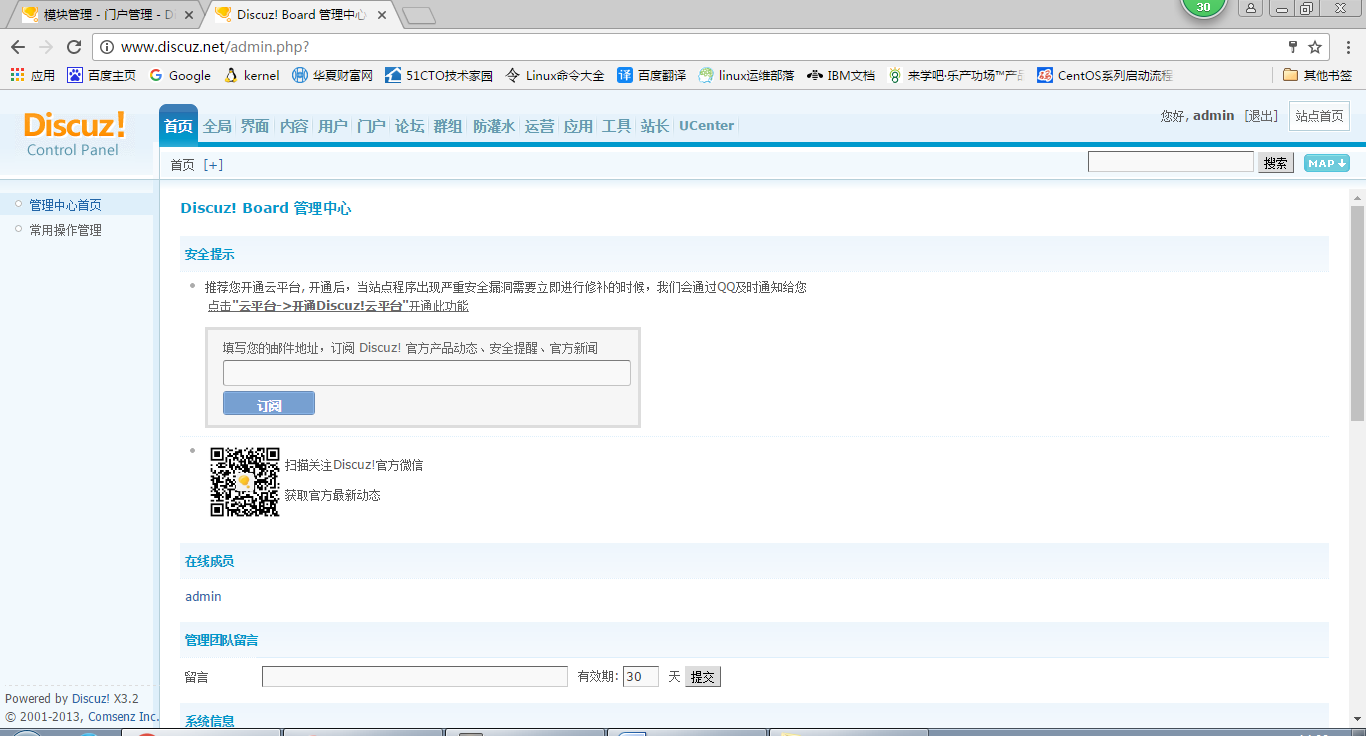The height and width of the screenshot is (736, 1366).
Task: Open the 华夏财富网 bookmark
Action: 332,75
